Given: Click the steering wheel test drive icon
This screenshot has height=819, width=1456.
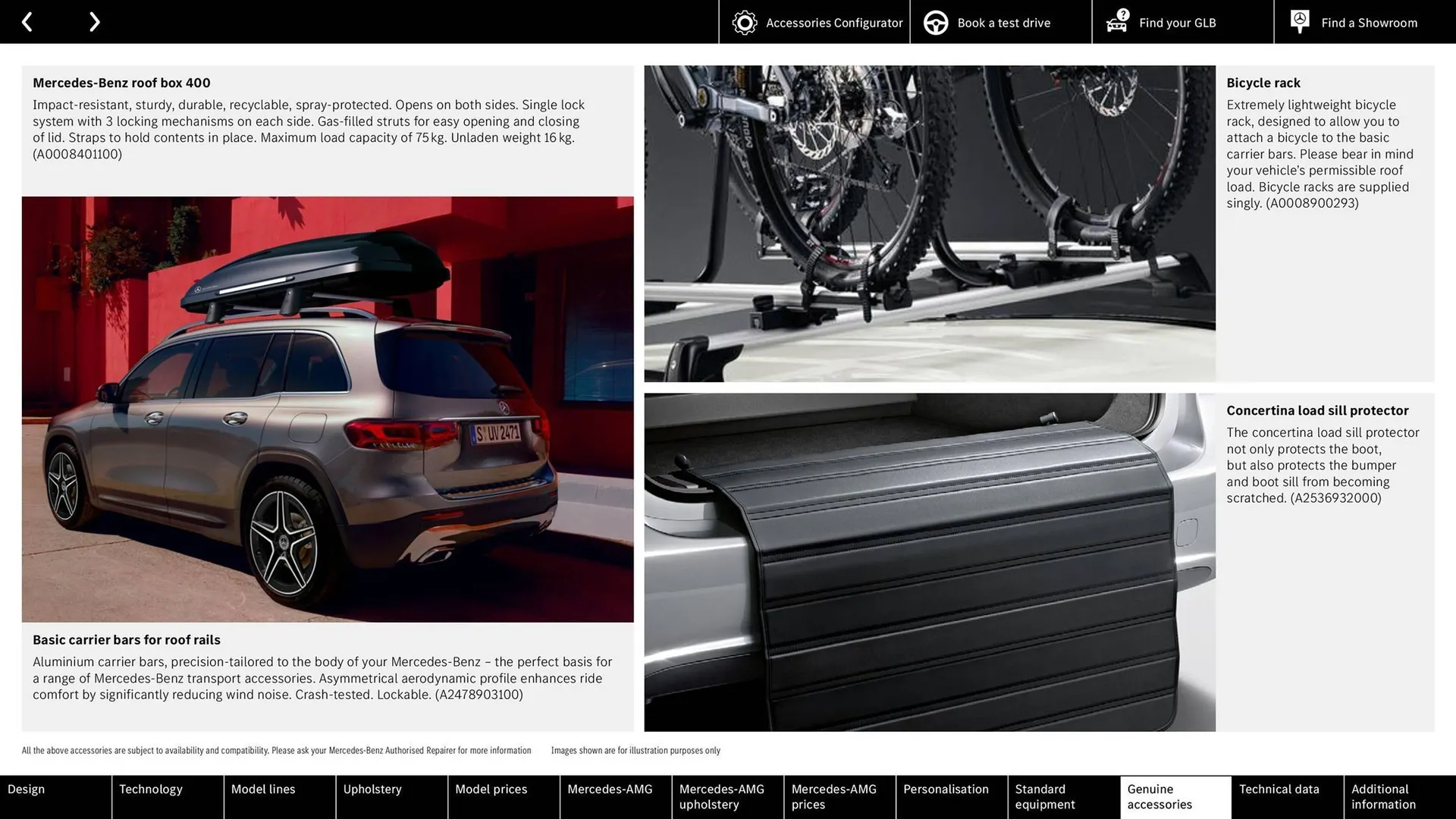Looking at the screenshot, I should (935, 22).
